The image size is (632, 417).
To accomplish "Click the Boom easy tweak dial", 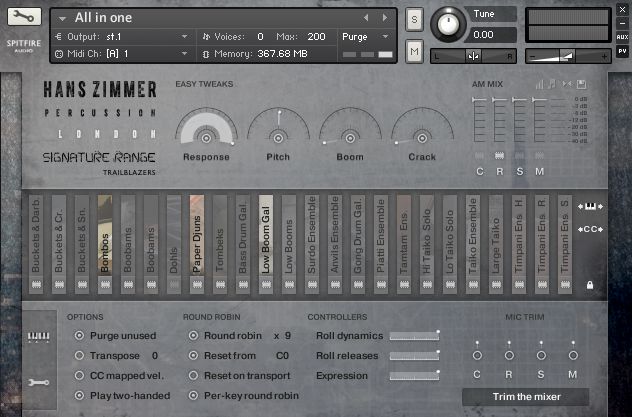I will [350, 128].
